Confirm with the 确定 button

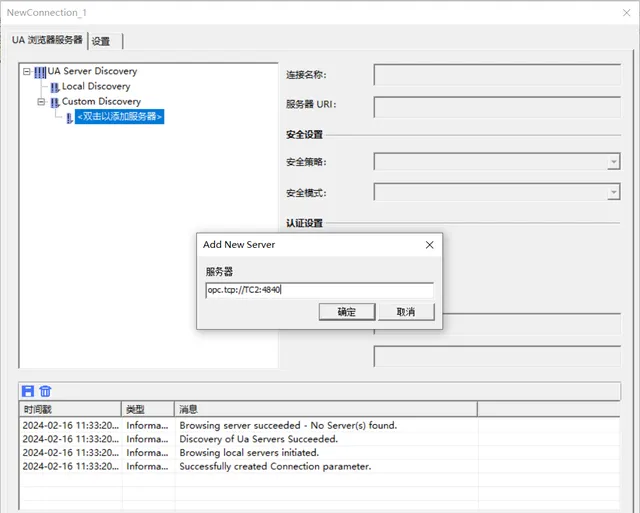click(x=347, y=312)
